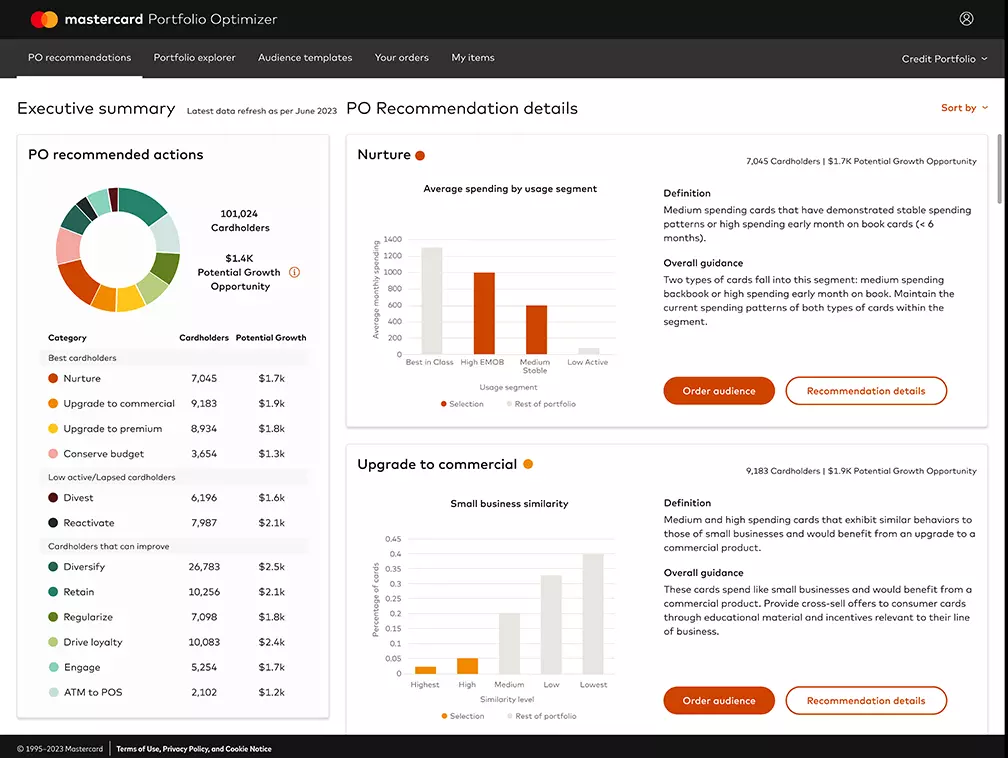The image size is (1008, 758).
Task: Open the user account icon
Action: tap(966, 18)
